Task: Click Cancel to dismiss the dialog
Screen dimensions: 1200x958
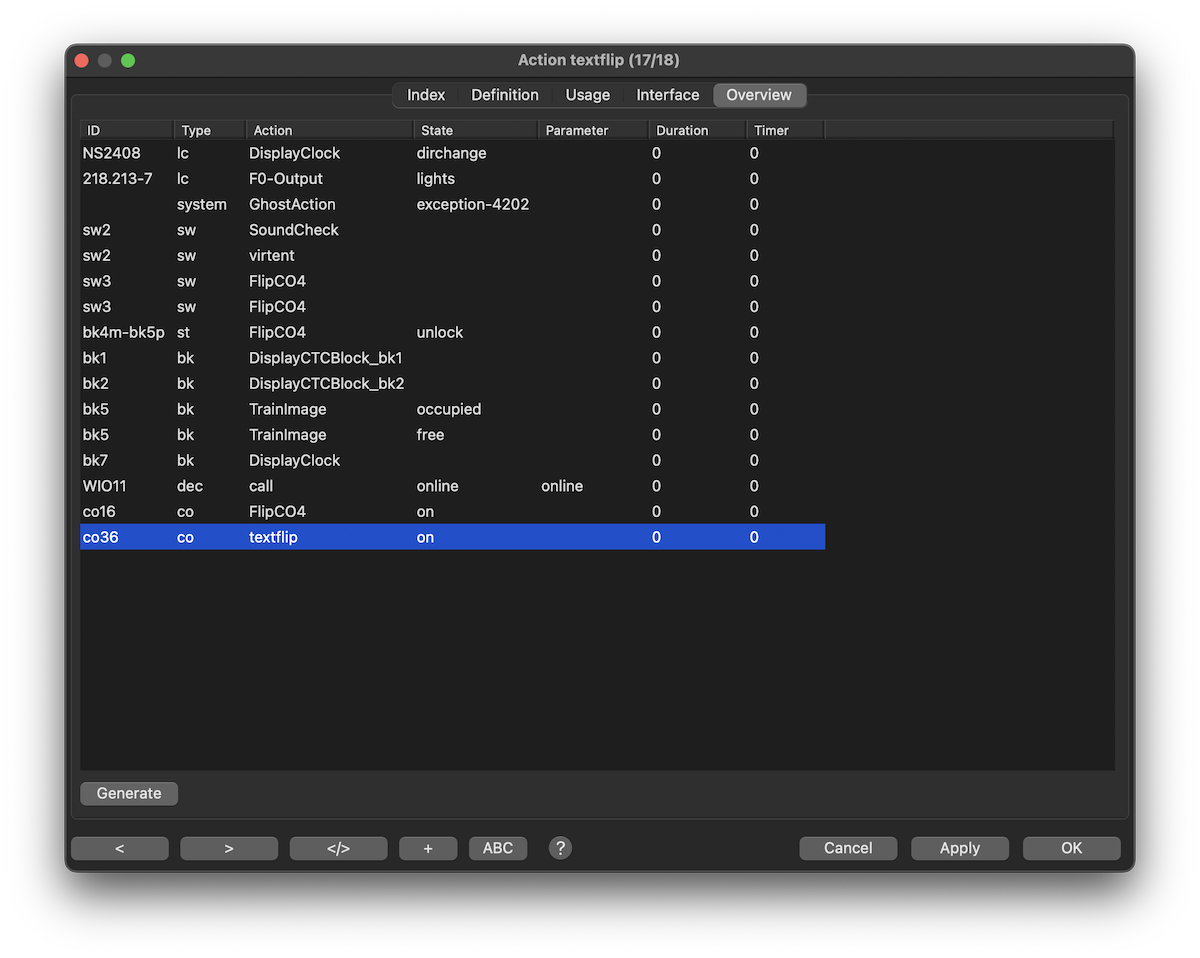Action: pyautogui.click(x=848, y=848)
